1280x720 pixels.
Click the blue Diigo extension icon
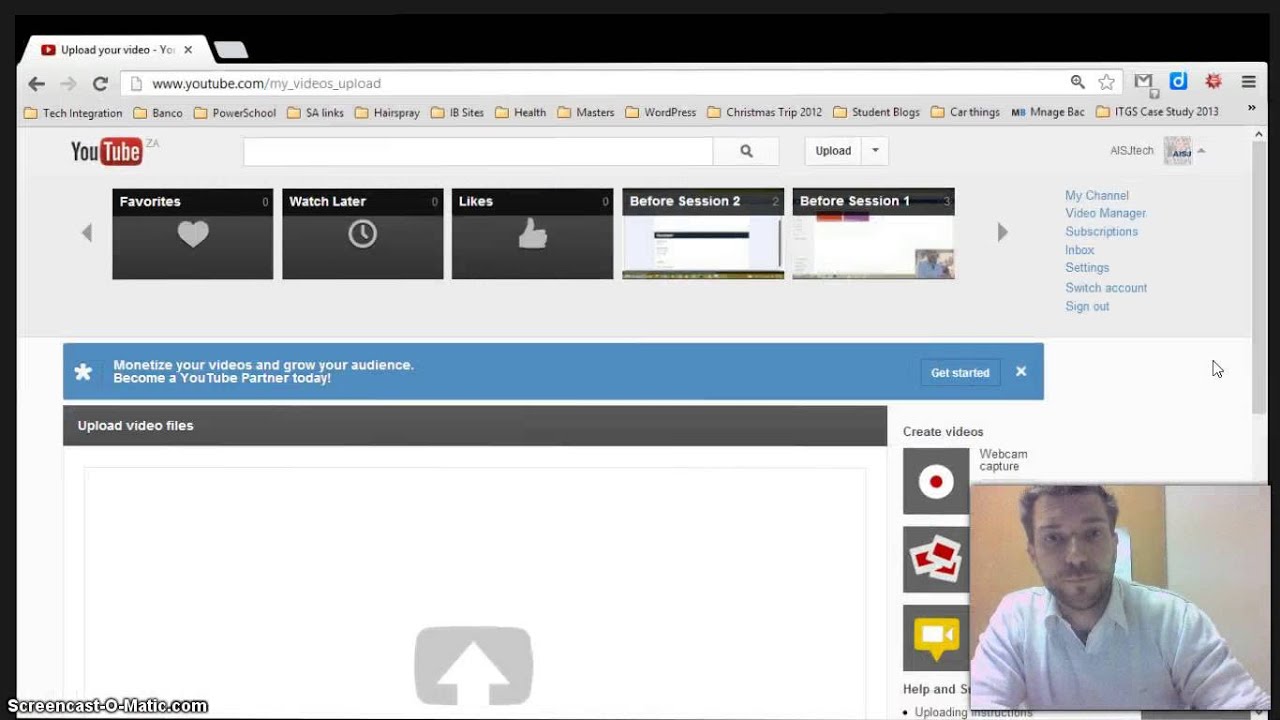(1178, 82)
